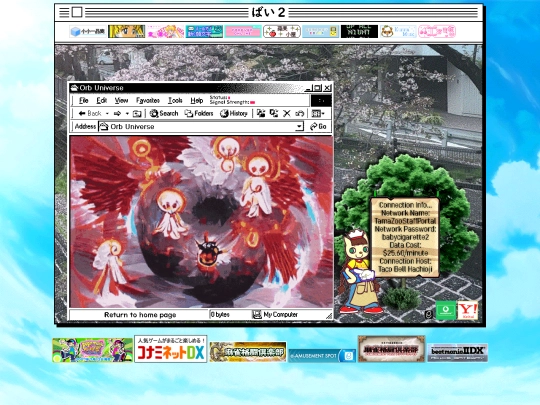Click the yellow anime face banner button
540x405 pixels.
point(127,31)
